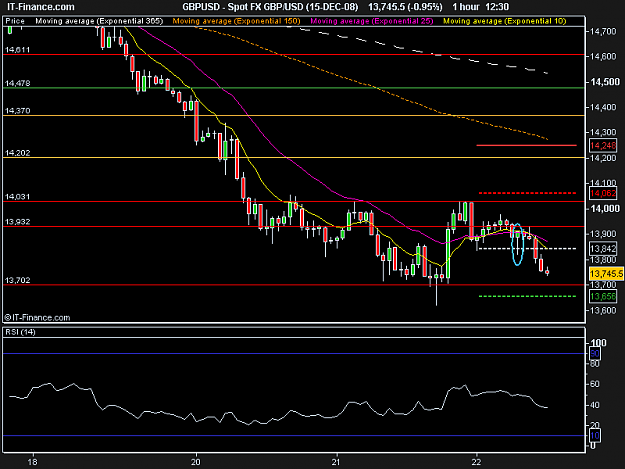Image resolution: width=625 pixels, height=469 pixels.
Task: Click the green 13,656 price tag
Action: pyautogui.click(x=603, y=296)
